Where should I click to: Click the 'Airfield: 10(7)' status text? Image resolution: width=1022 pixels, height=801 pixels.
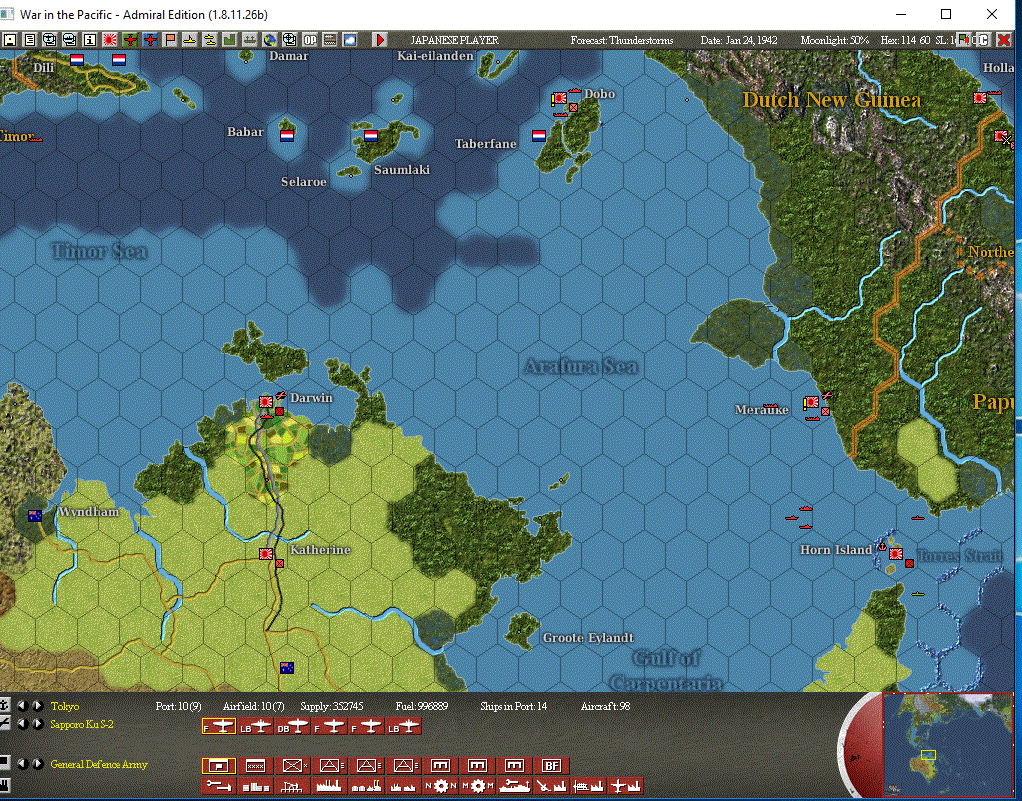pos(254,706)
